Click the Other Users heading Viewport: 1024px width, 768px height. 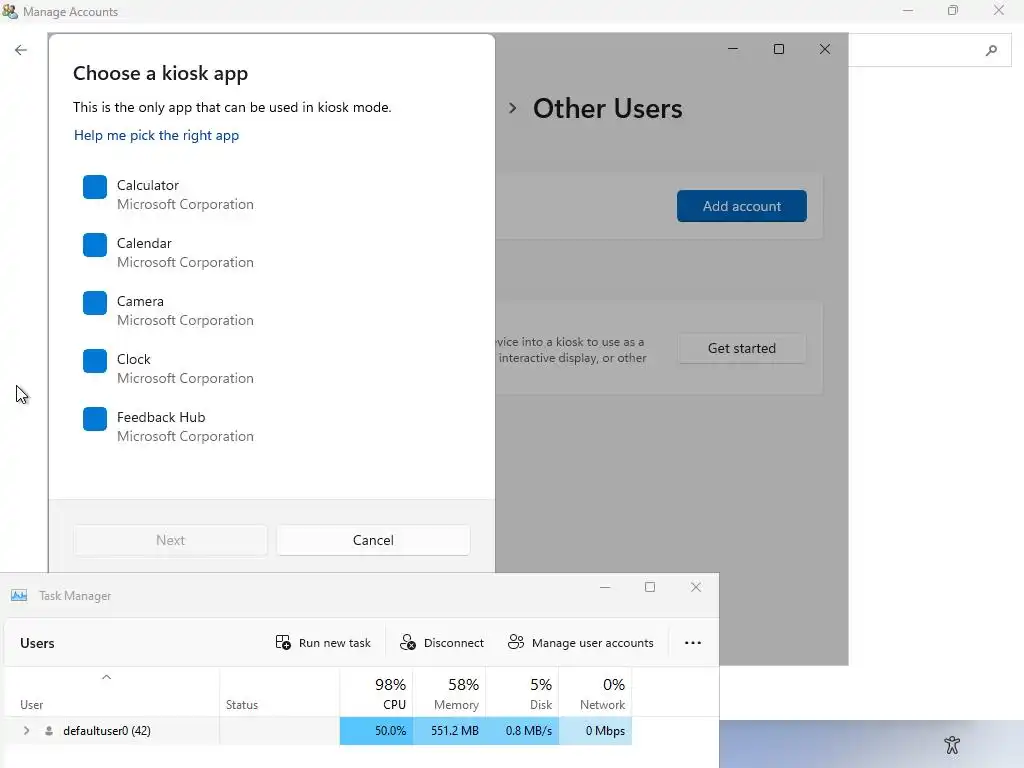tap(607, 108)
